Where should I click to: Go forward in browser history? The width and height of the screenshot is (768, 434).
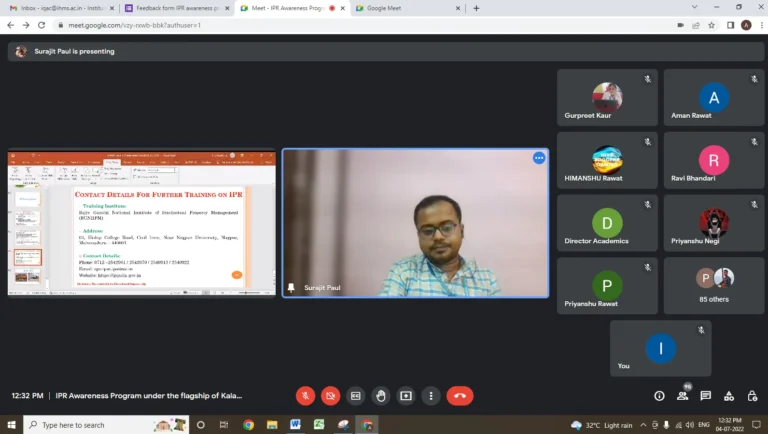click(26, 25)
